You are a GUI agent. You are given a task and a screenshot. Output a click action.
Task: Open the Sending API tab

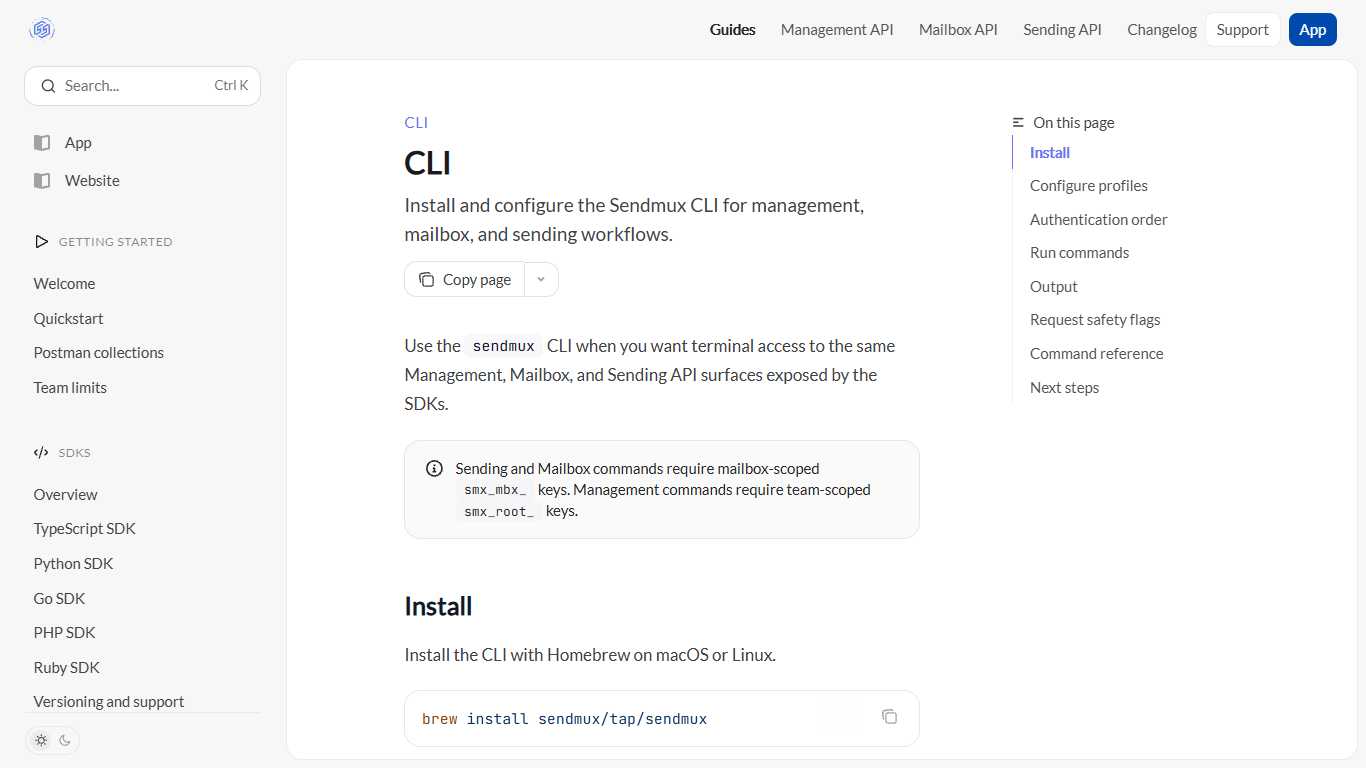[1062, 30]
